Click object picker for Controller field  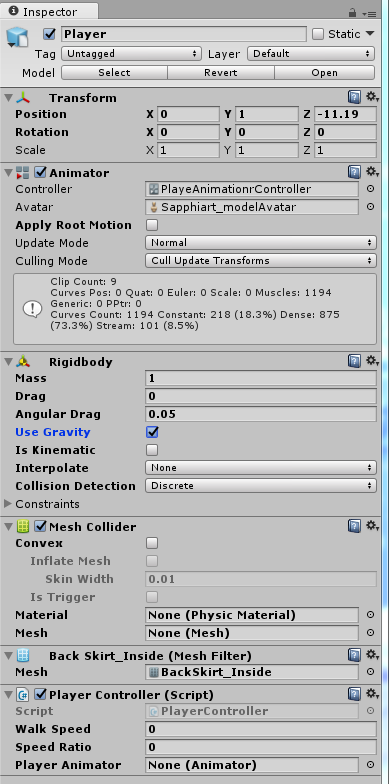370,189
